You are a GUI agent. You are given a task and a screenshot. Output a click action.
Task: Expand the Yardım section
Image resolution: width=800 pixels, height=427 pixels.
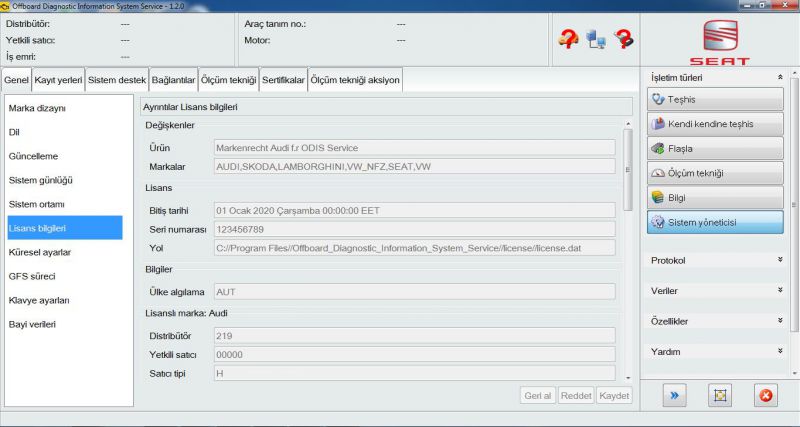click(780, 351)
